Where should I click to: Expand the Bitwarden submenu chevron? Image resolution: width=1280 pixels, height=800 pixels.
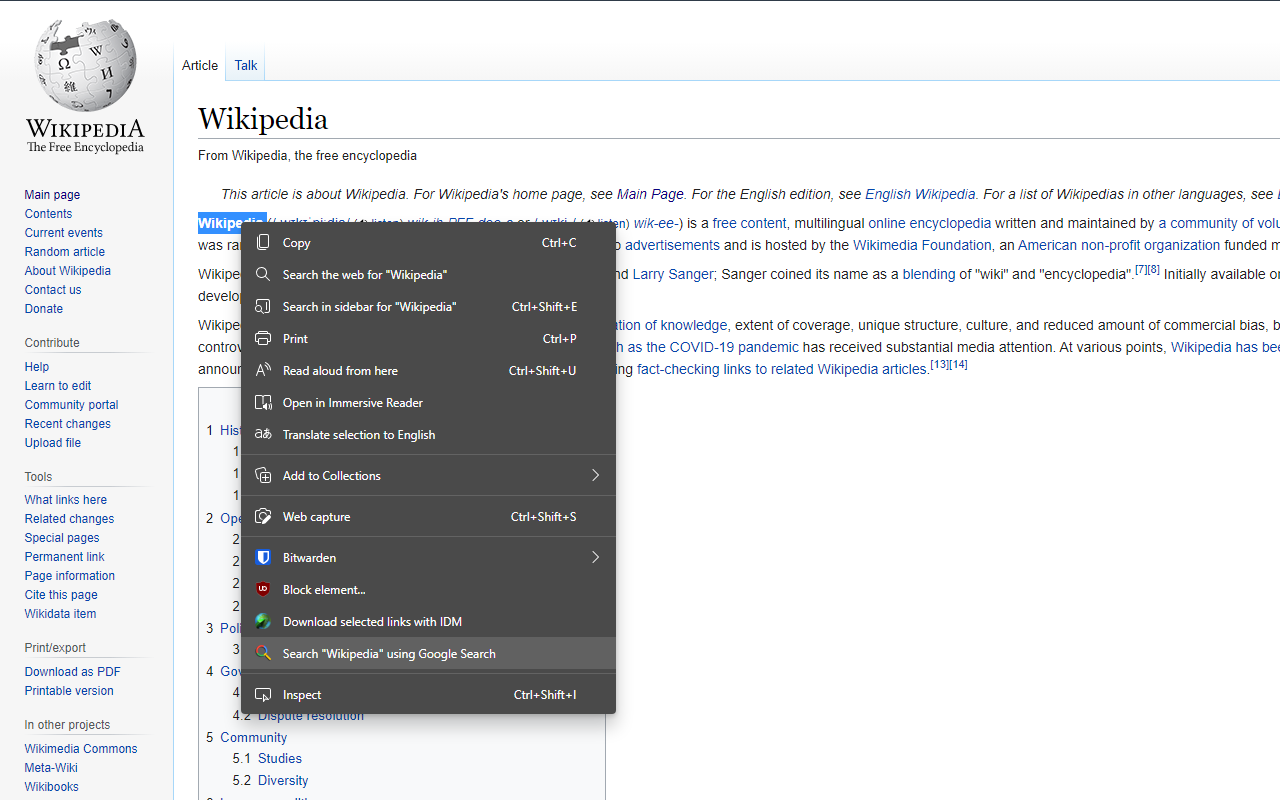595,557
